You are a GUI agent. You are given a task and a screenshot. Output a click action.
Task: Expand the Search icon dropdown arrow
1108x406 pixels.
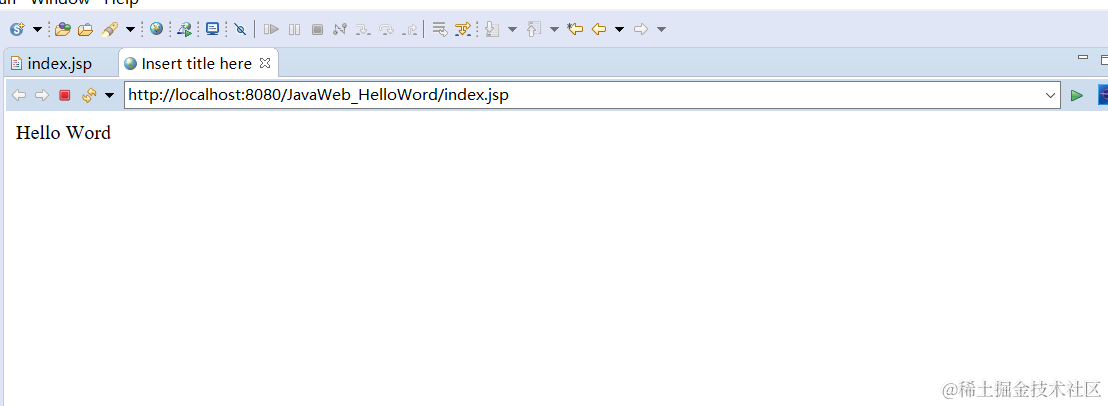pos(130,30)
